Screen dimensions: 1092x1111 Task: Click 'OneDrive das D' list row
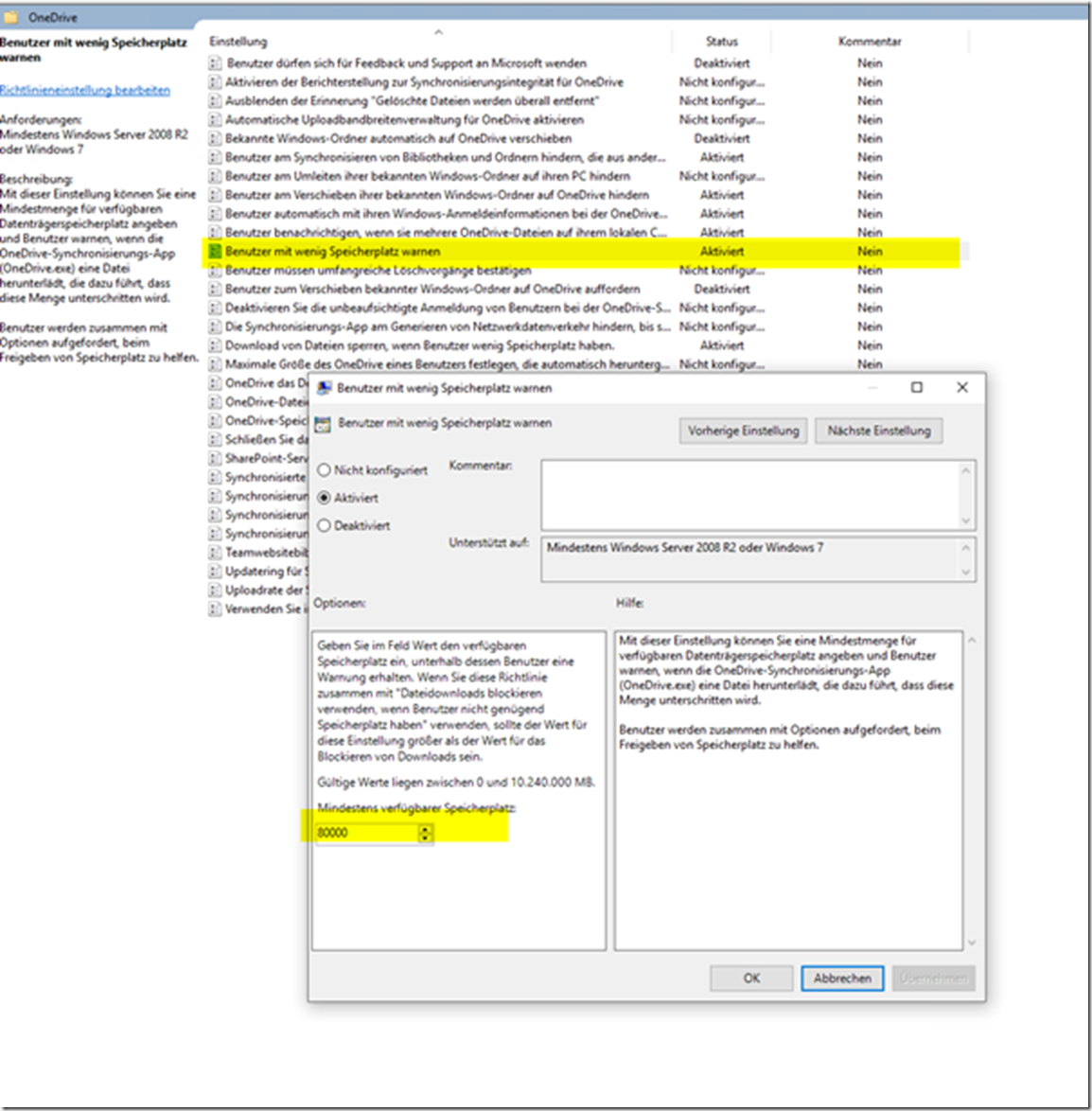[x=258, y=383]
